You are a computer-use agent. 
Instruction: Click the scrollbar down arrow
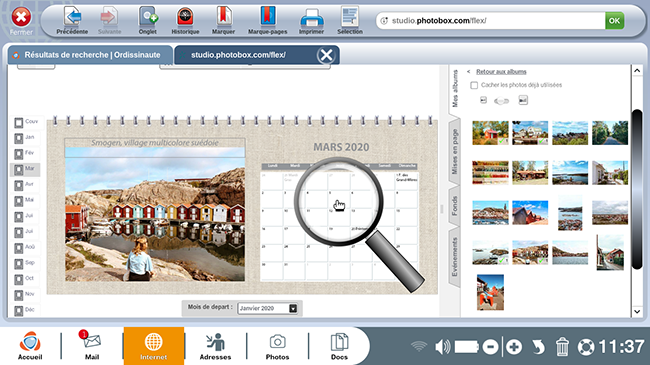(637, 311)
